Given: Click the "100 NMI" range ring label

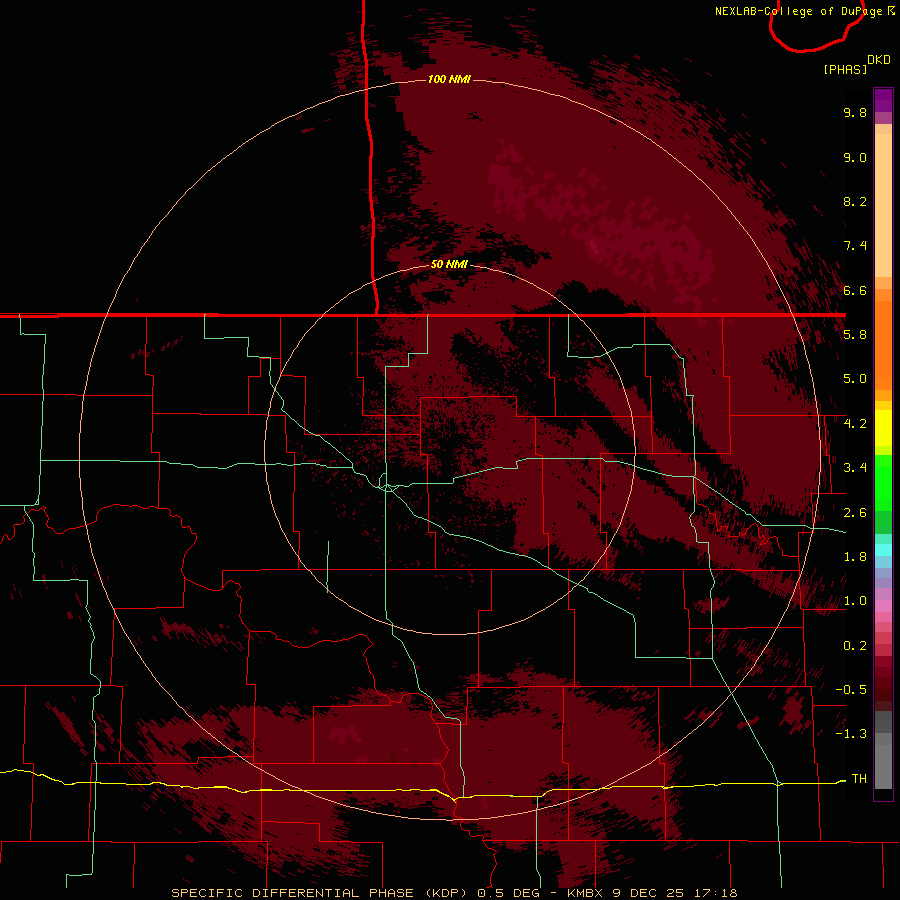Looking at the screenshot, I should 449,79.
